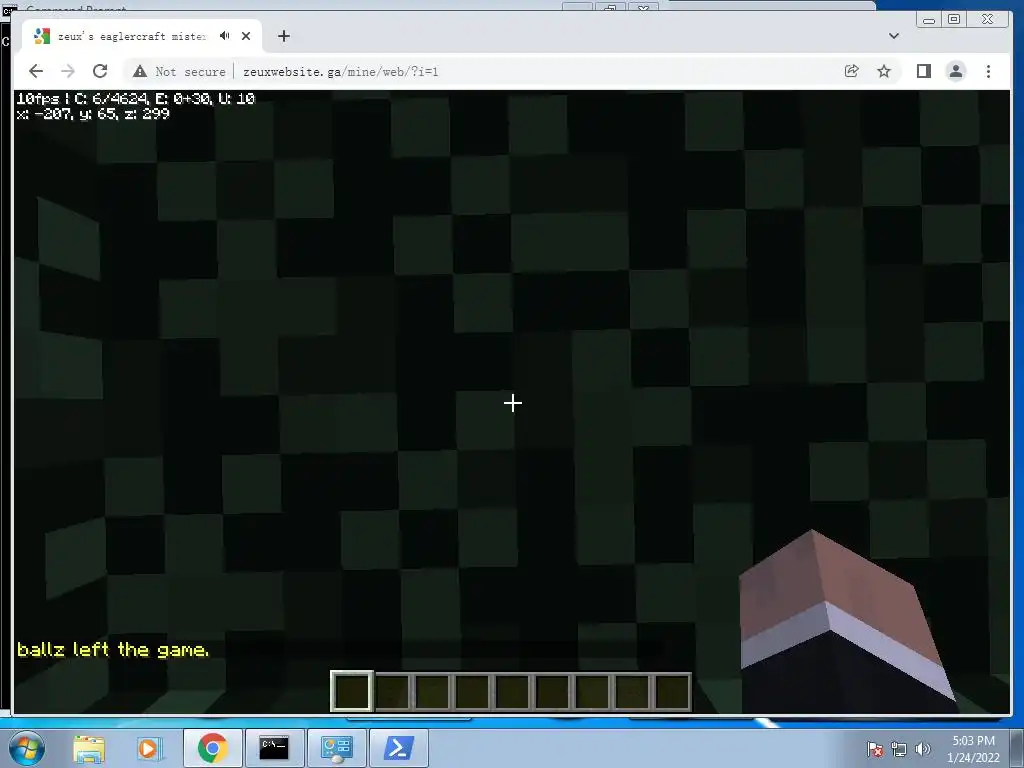Image resolution: width=1024 pixels, height=768 pixels.
Task: Reload the eaglercraft page
Action: [100, 71]
